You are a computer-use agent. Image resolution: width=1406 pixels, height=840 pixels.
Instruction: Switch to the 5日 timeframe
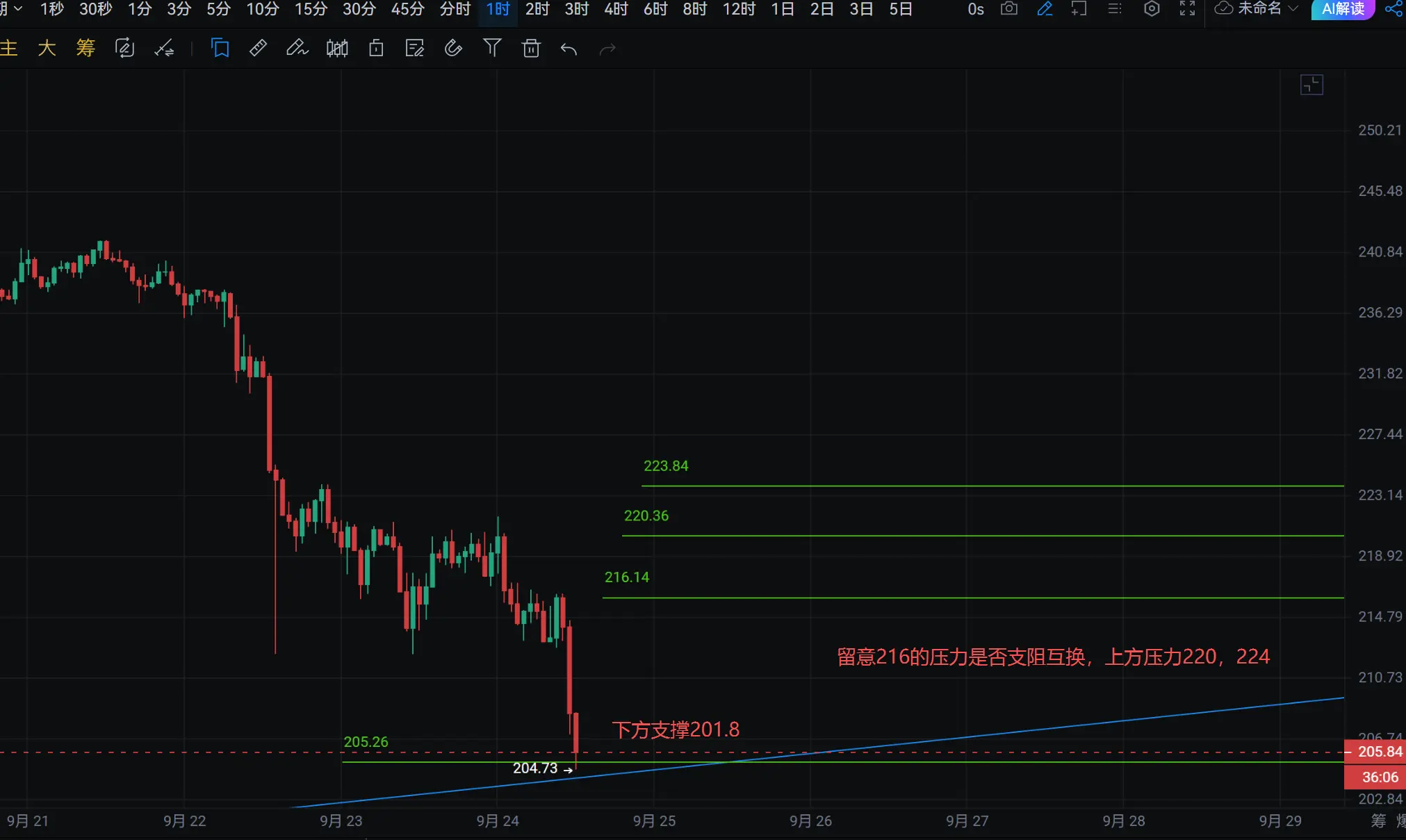point(901,9)
